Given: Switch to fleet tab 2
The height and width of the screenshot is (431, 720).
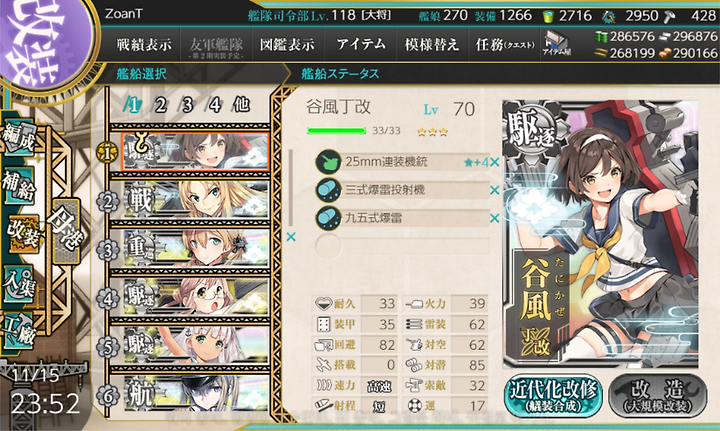Looking at the screenshot, I should tap(160, 105).
